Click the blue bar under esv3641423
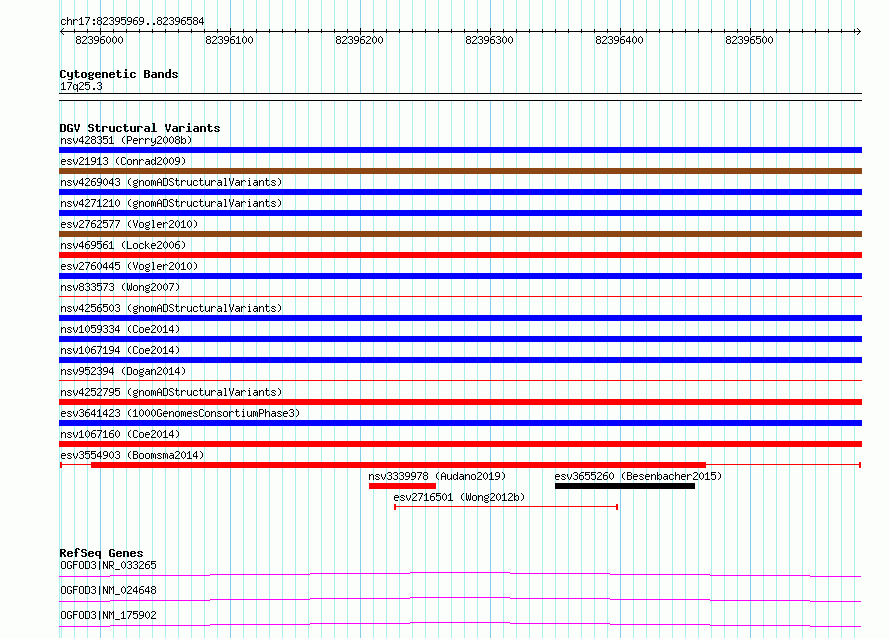 460,423
